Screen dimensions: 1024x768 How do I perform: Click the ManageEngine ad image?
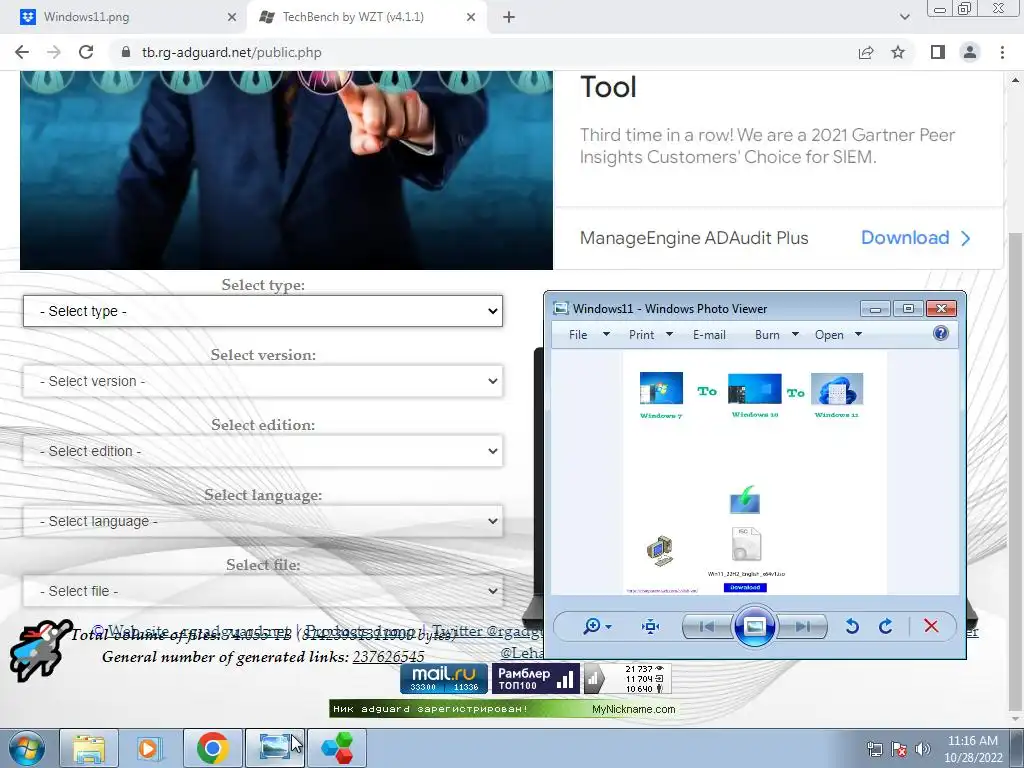(286, 170)
